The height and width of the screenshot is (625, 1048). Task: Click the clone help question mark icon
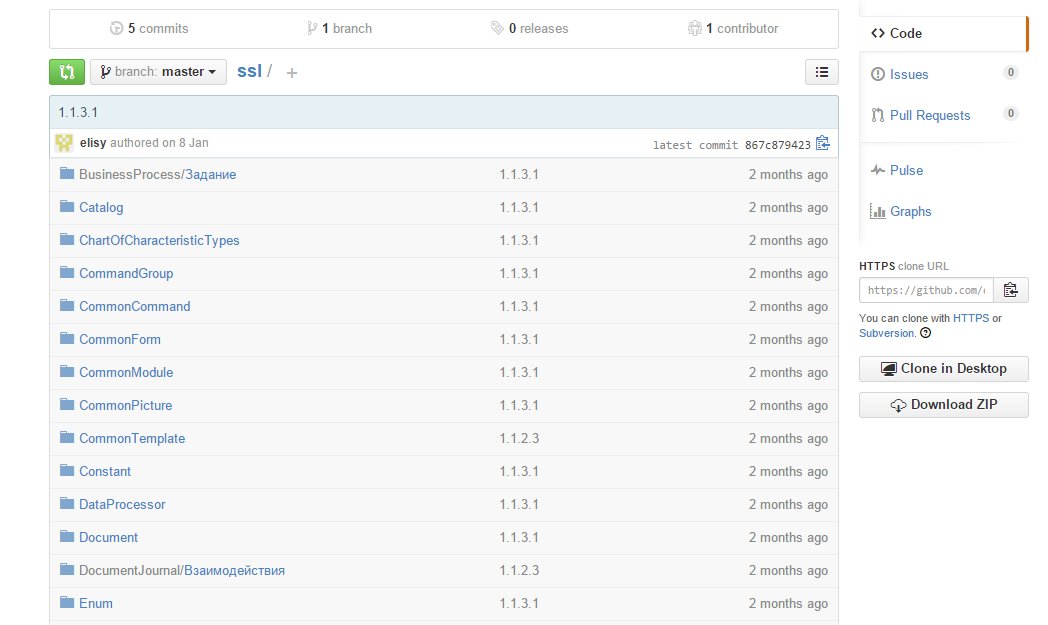coord(926,333)
